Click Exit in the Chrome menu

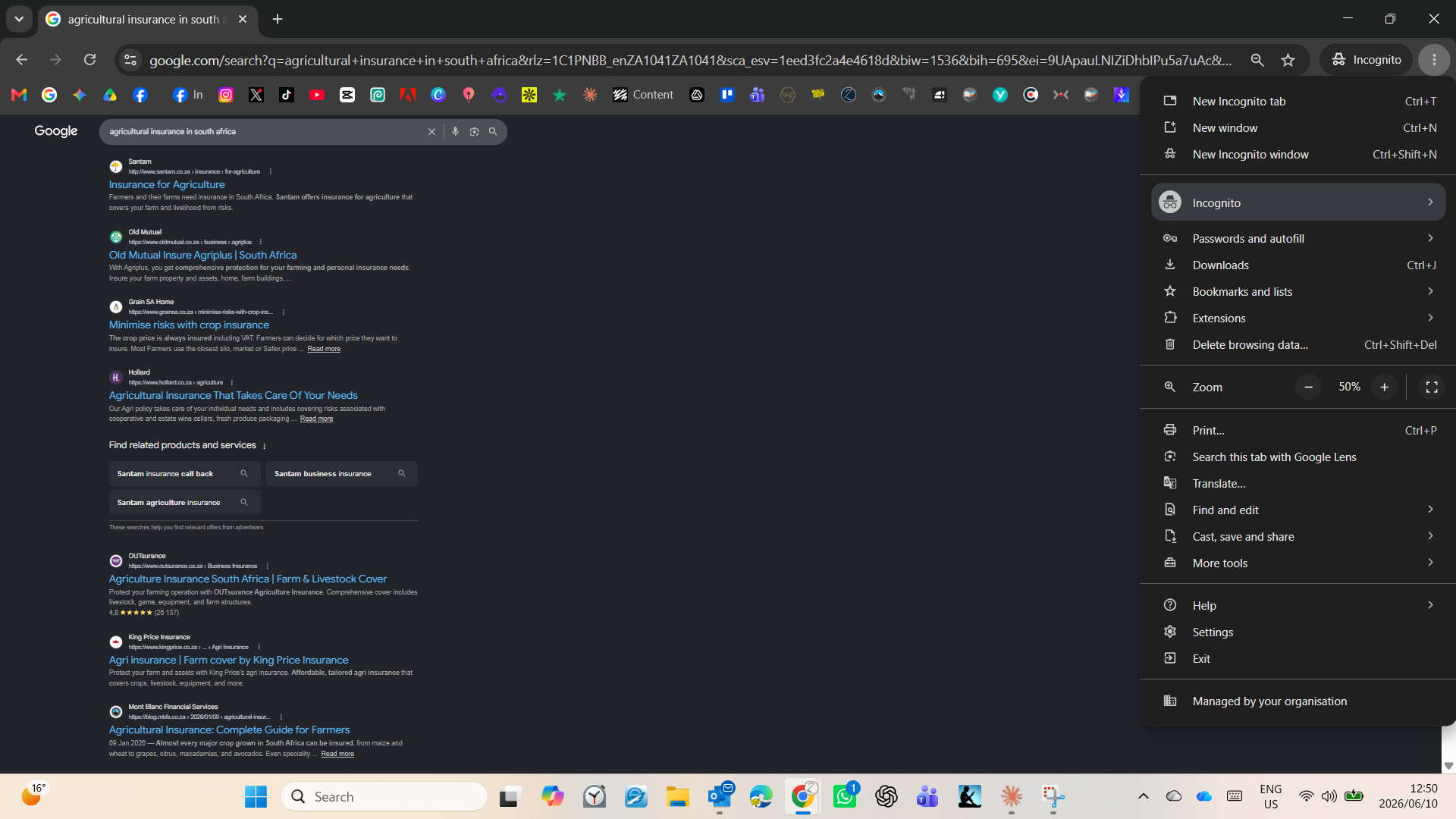tap(1298, 659)
